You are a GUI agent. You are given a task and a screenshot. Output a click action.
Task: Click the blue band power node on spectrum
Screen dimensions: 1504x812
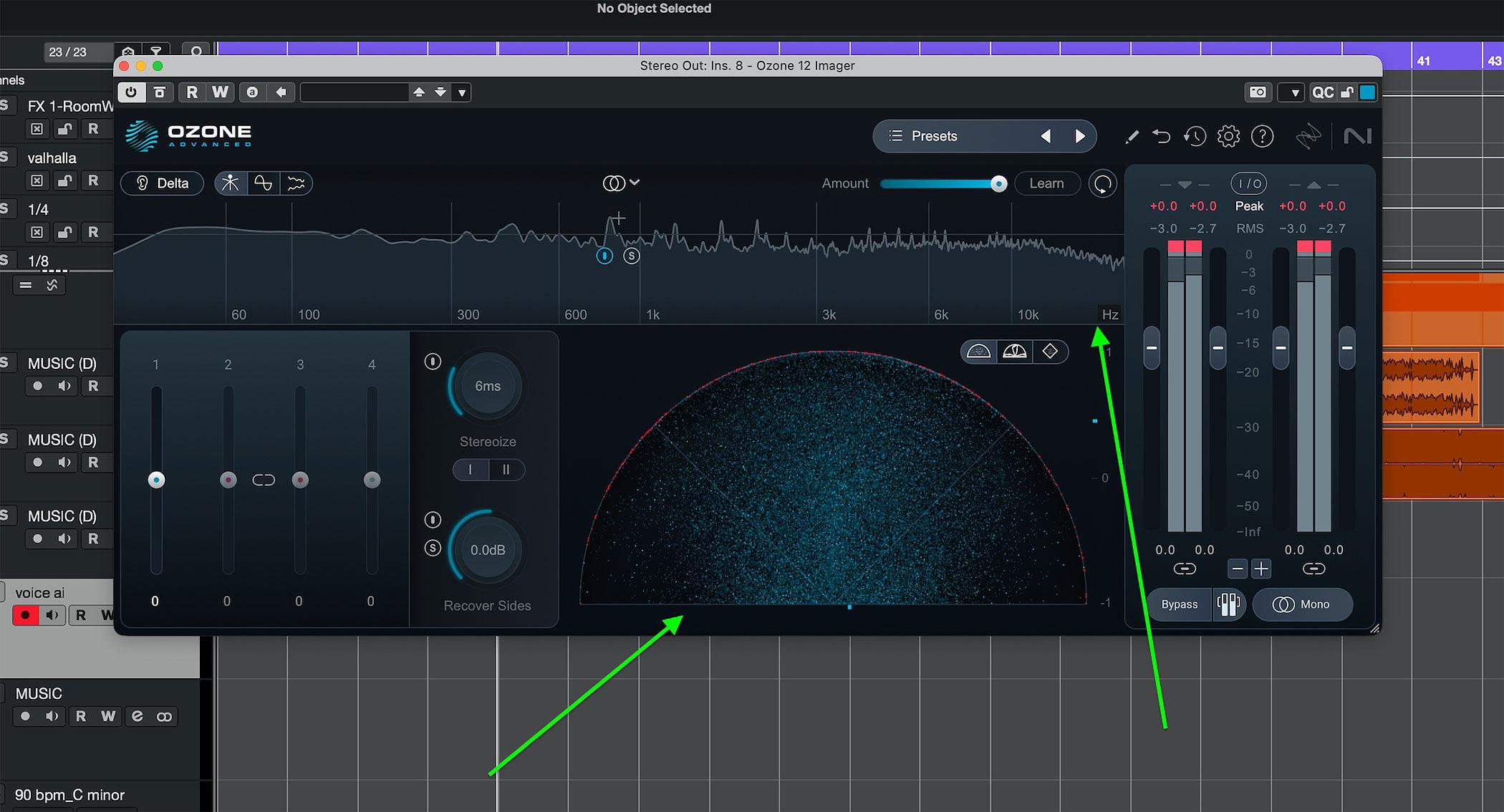click(604, 256)
